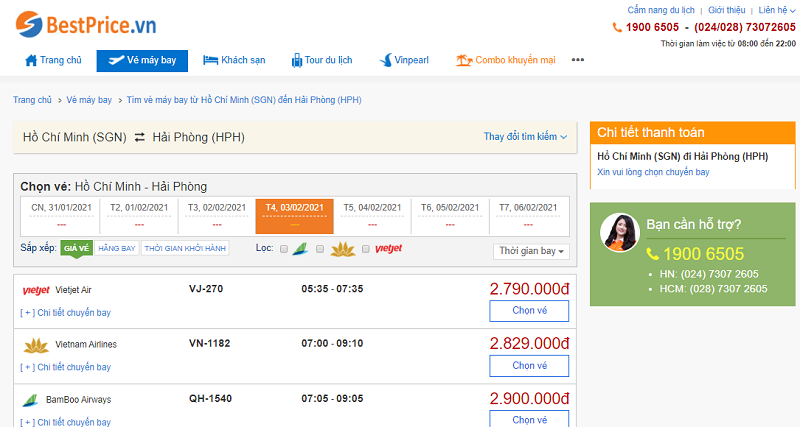800x427 pixels.
Task: Tick the Bamboo Airways filter checkbox
Action: tap(284, 249)
